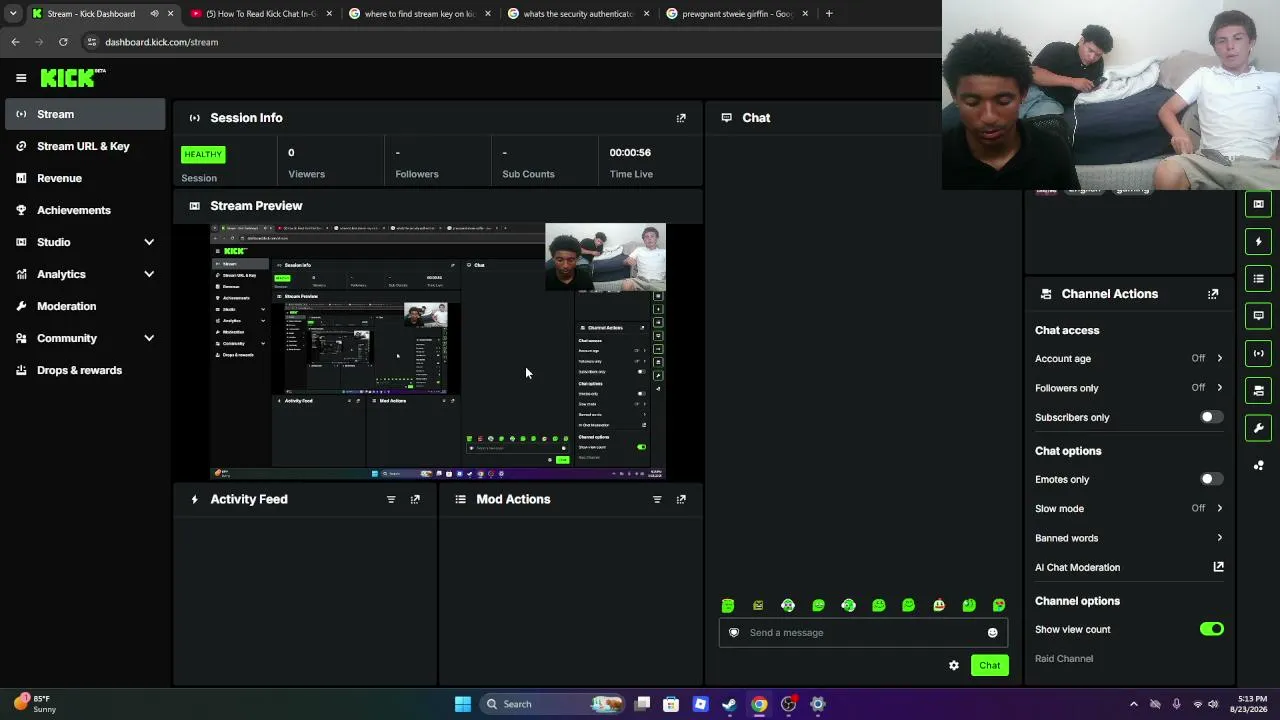Screen dimensions: 1280x720
Task: Show hidden system tray icons
Action: 1133,704
